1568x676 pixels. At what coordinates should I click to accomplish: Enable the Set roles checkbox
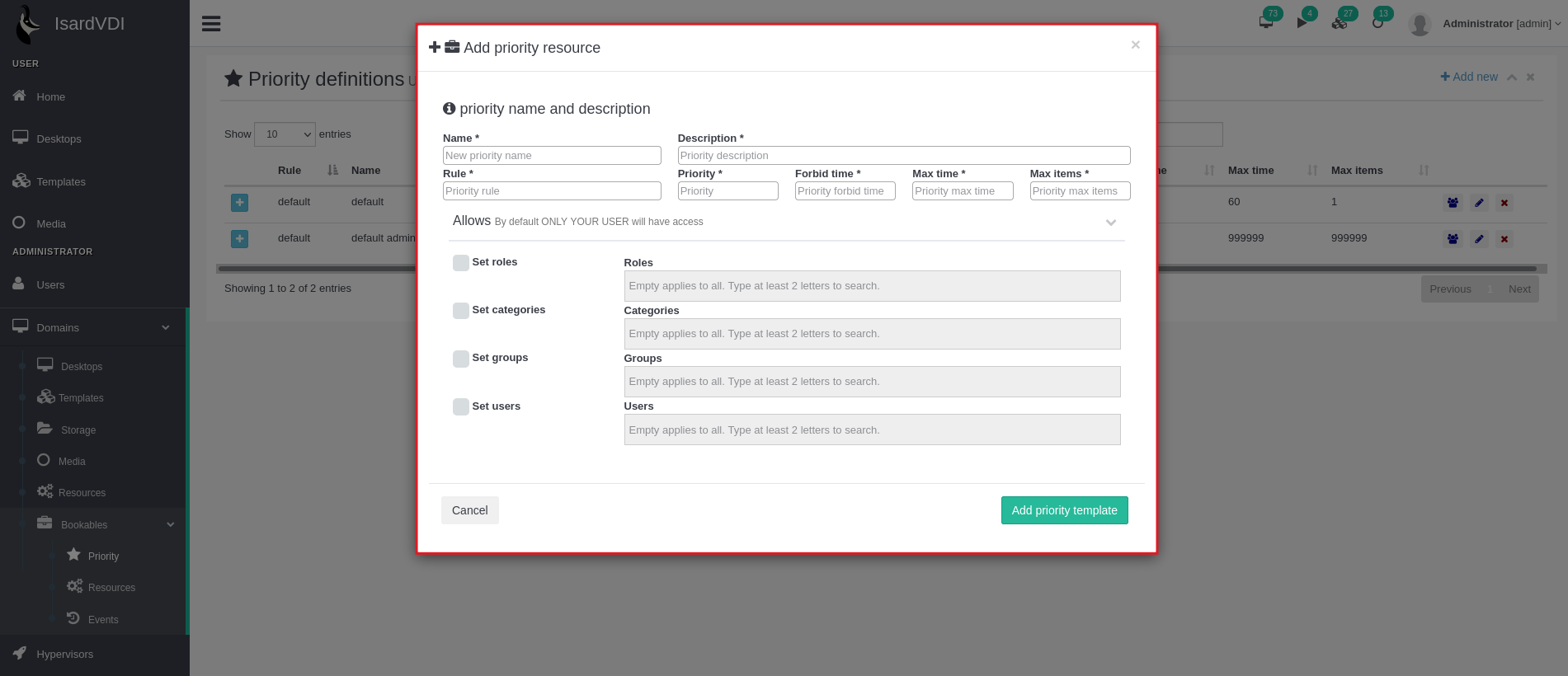coord(461,263)
